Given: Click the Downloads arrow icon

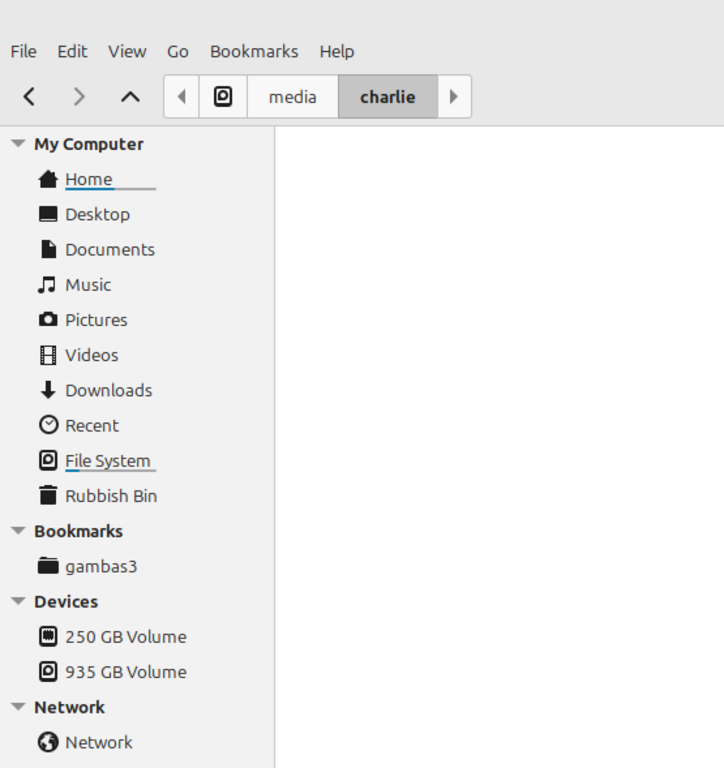Looking at the screenshot, I should (48, 390).
